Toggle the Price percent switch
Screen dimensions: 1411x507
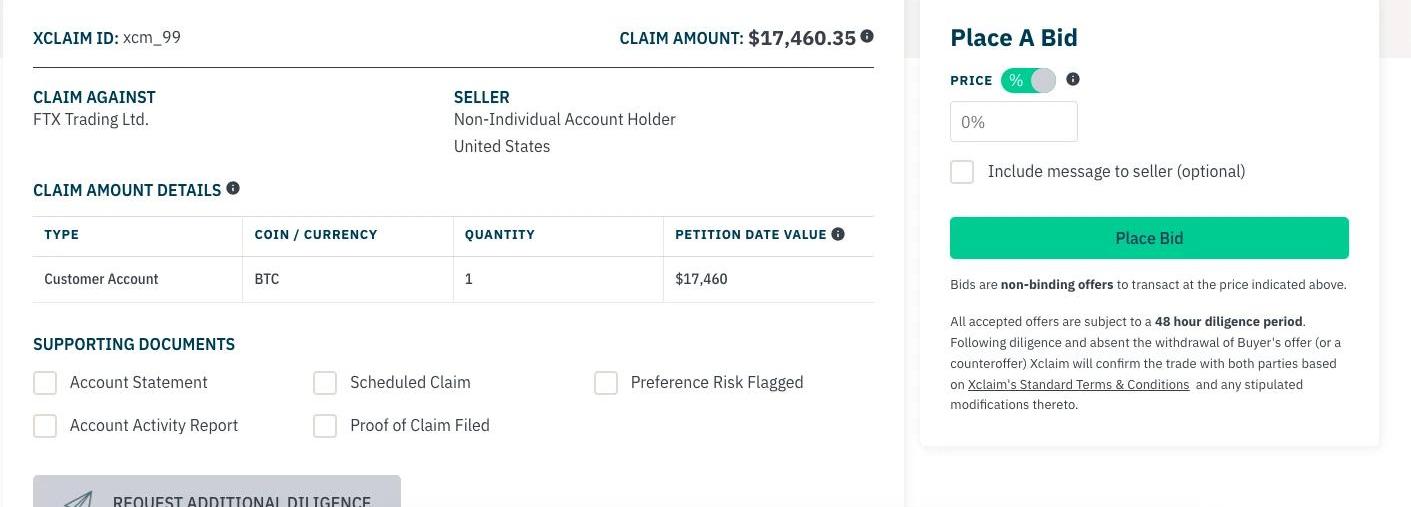click(1028, 80)
